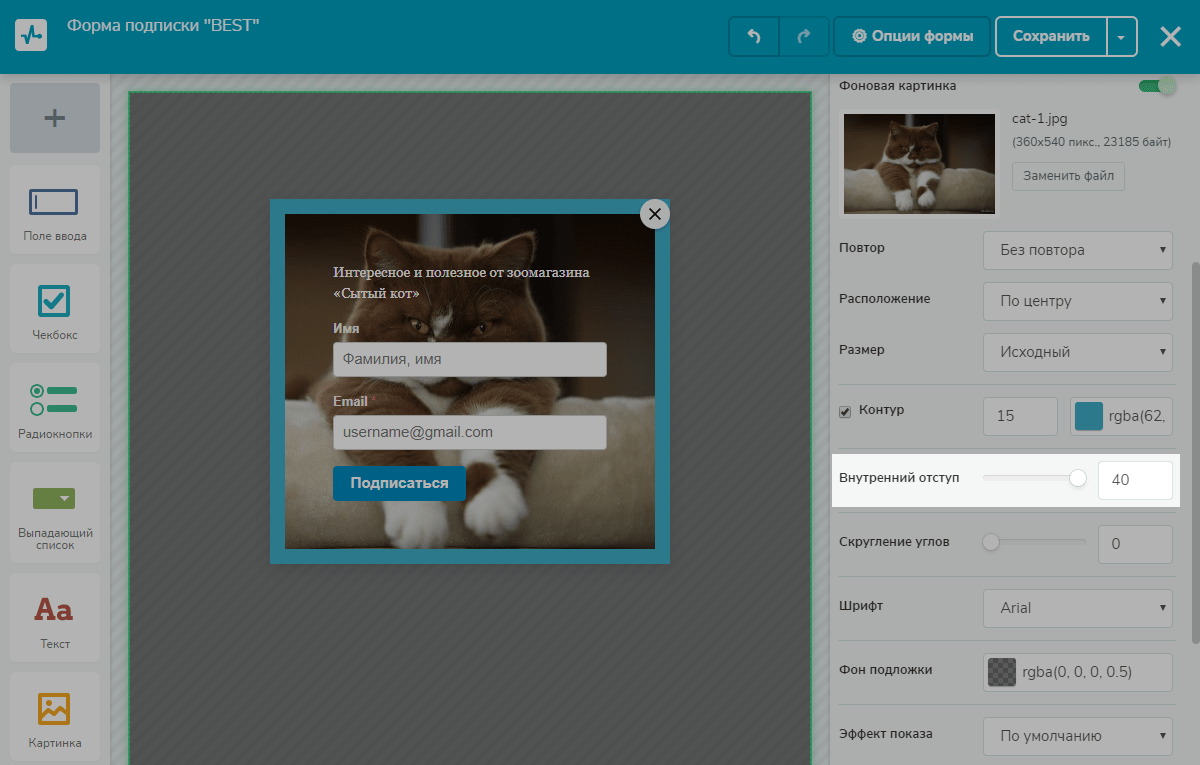Click the add element plus button
Screen dimensions: 1200x765
(x=55, y=118)
